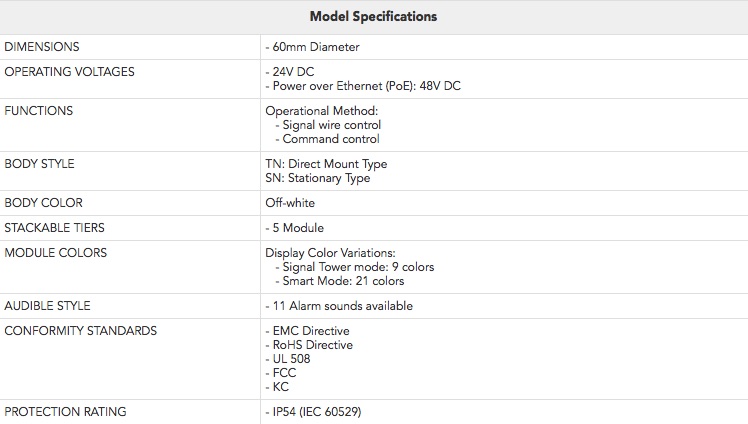Click the TN: Direct Mount Type text
The width and height of the screenshot is (748, 424).
tap(326, 164)
